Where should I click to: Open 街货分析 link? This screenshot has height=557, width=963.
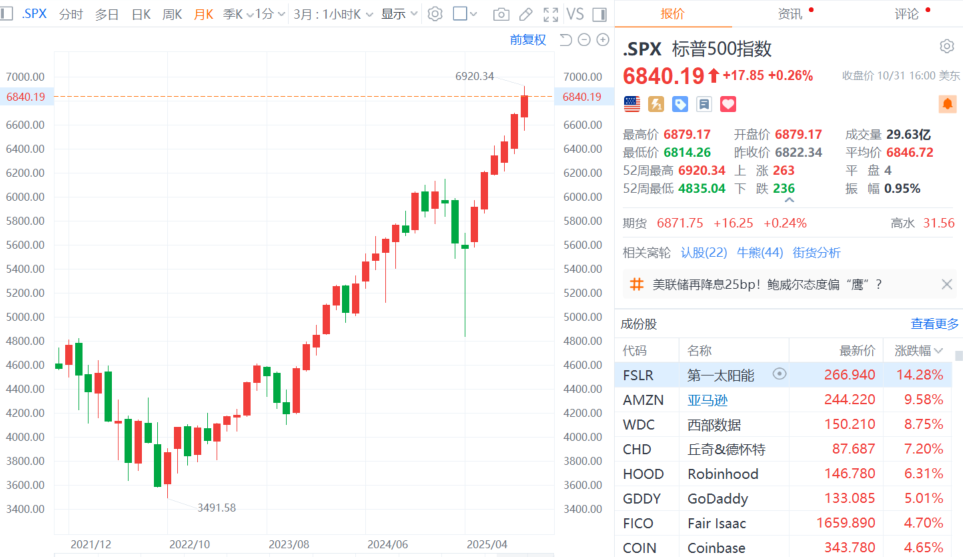816,252
